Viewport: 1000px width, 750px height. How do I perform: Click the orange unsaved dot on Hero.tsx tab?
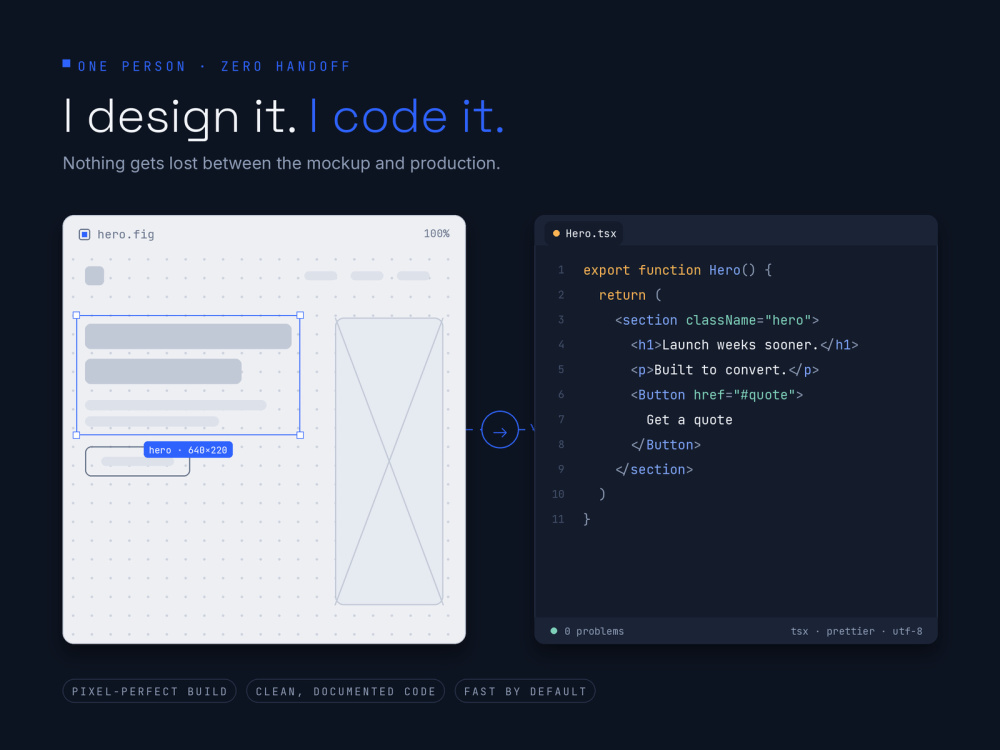(556, 234)
